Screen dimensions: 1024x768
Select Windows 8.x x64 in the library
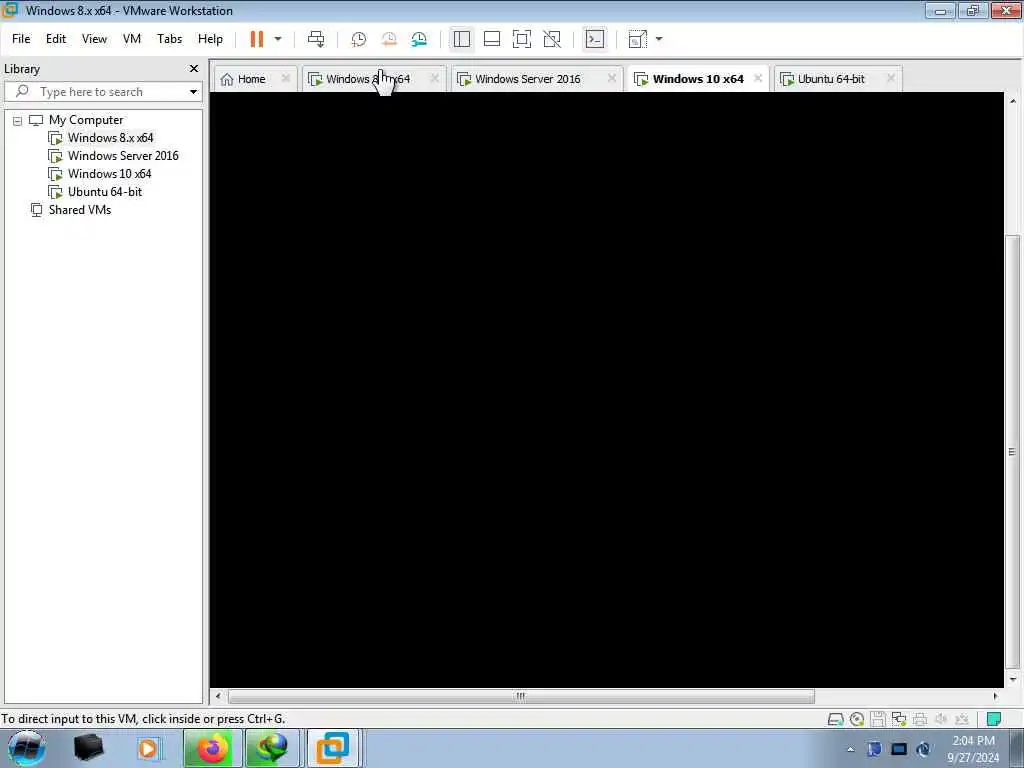[x=110, y=138]
